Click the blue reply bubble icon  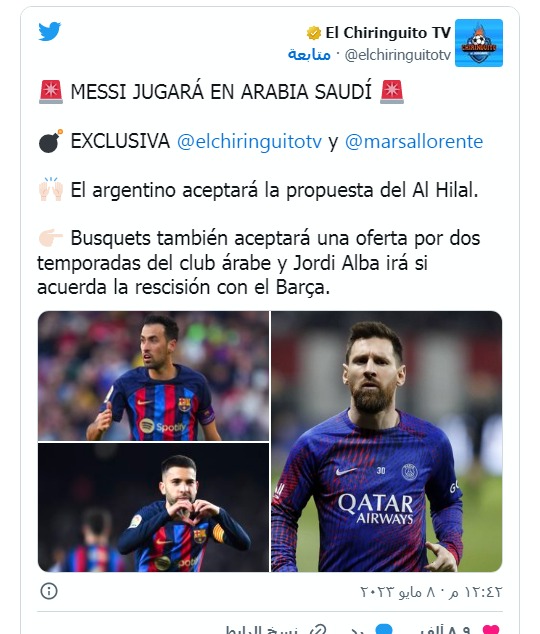[x=384, y=630]
